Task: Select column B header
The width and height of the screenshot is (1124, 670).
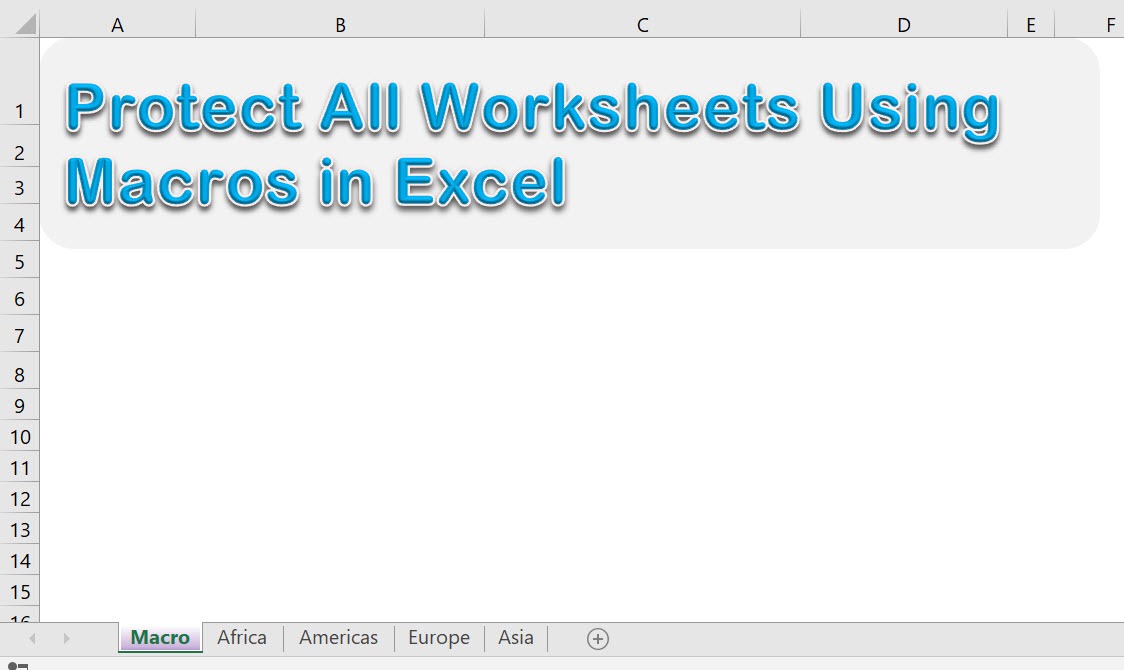Action: 340,25
